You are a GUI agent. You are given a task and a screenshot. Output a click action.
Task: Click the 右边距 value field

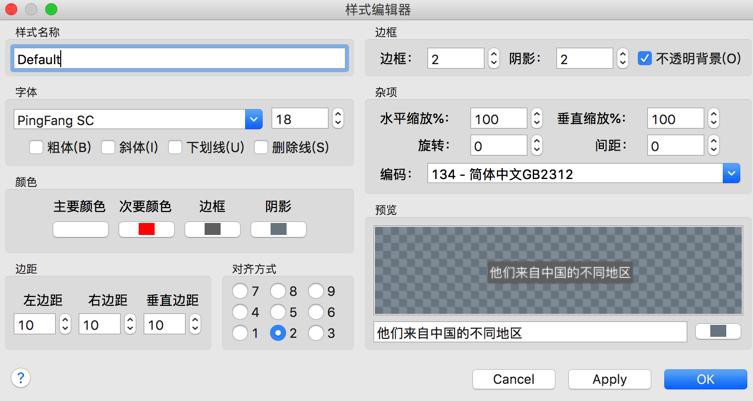click(99, 325)
